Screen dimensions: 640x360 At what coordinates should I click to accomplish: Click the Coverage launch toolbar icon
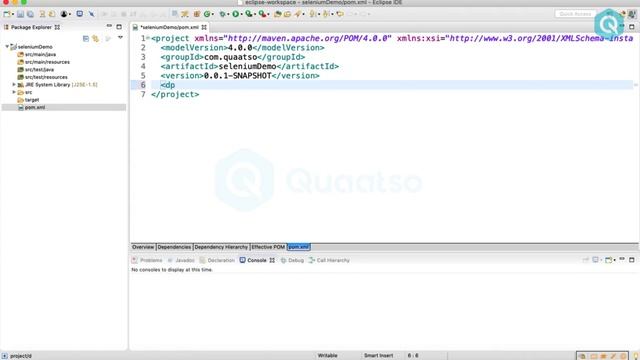click(x=249, y=14)
